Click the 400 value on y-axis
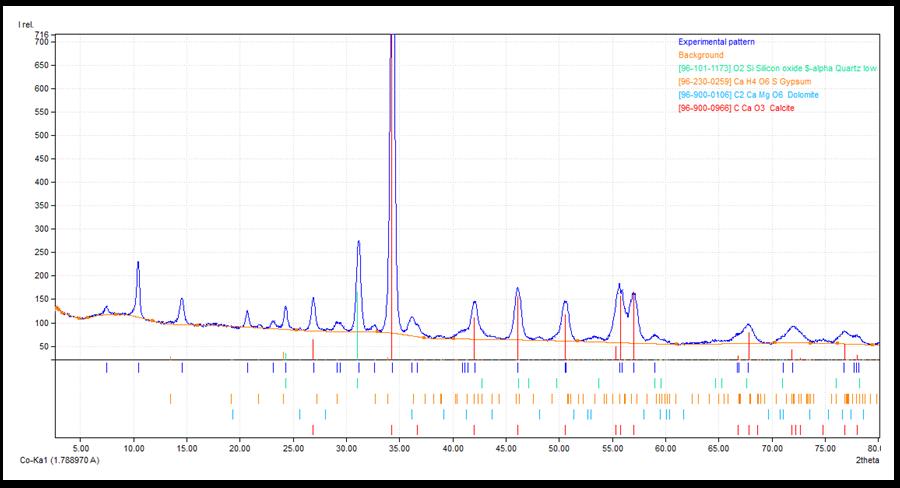 pos(41,182)
